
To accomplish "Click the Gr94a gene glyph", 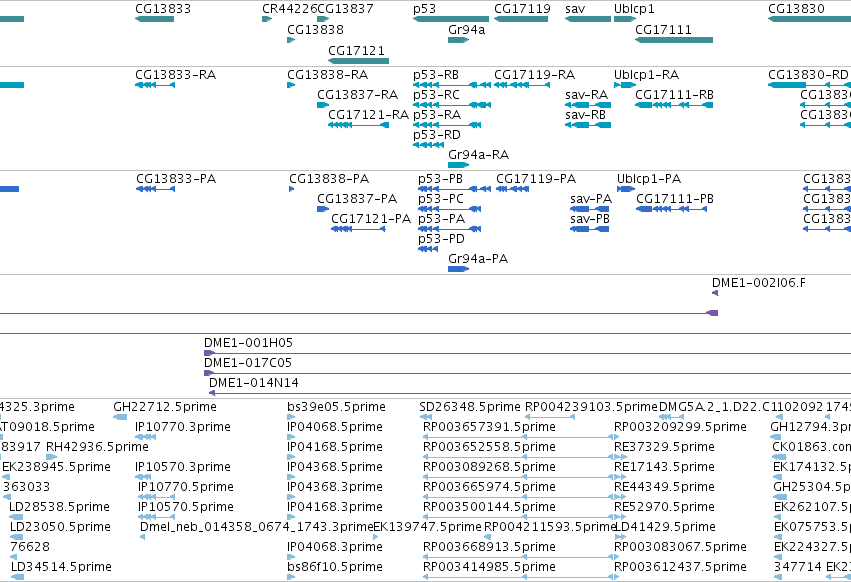I will [459, 40].
